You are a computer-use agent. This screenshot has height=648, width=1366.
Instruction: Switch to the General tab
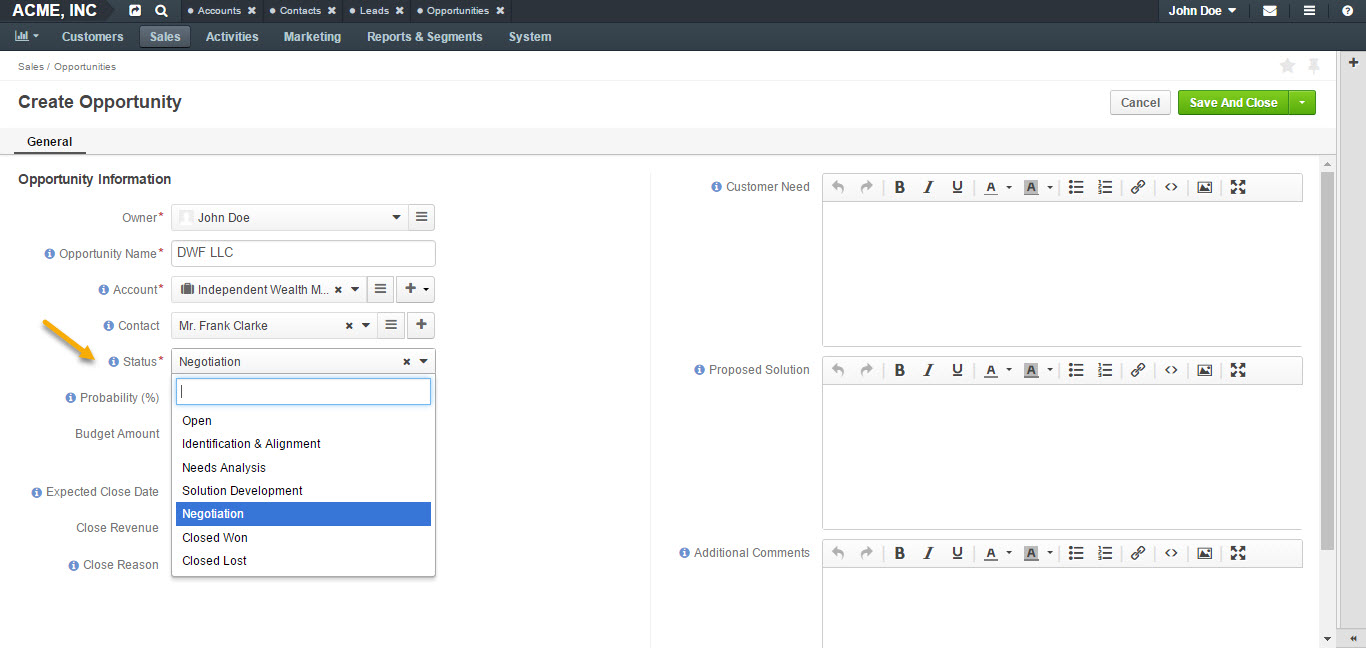(50, 142)
